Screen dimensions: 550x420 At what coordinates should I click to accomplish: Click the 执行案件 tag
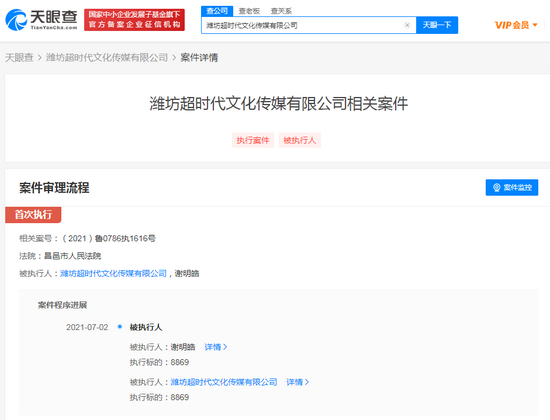pos(253,140)
